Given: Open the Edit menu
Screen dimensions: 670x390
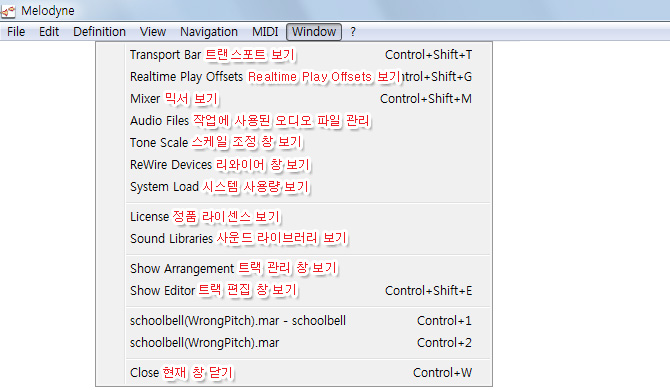Looking at the screenshot, I should 49,32.
